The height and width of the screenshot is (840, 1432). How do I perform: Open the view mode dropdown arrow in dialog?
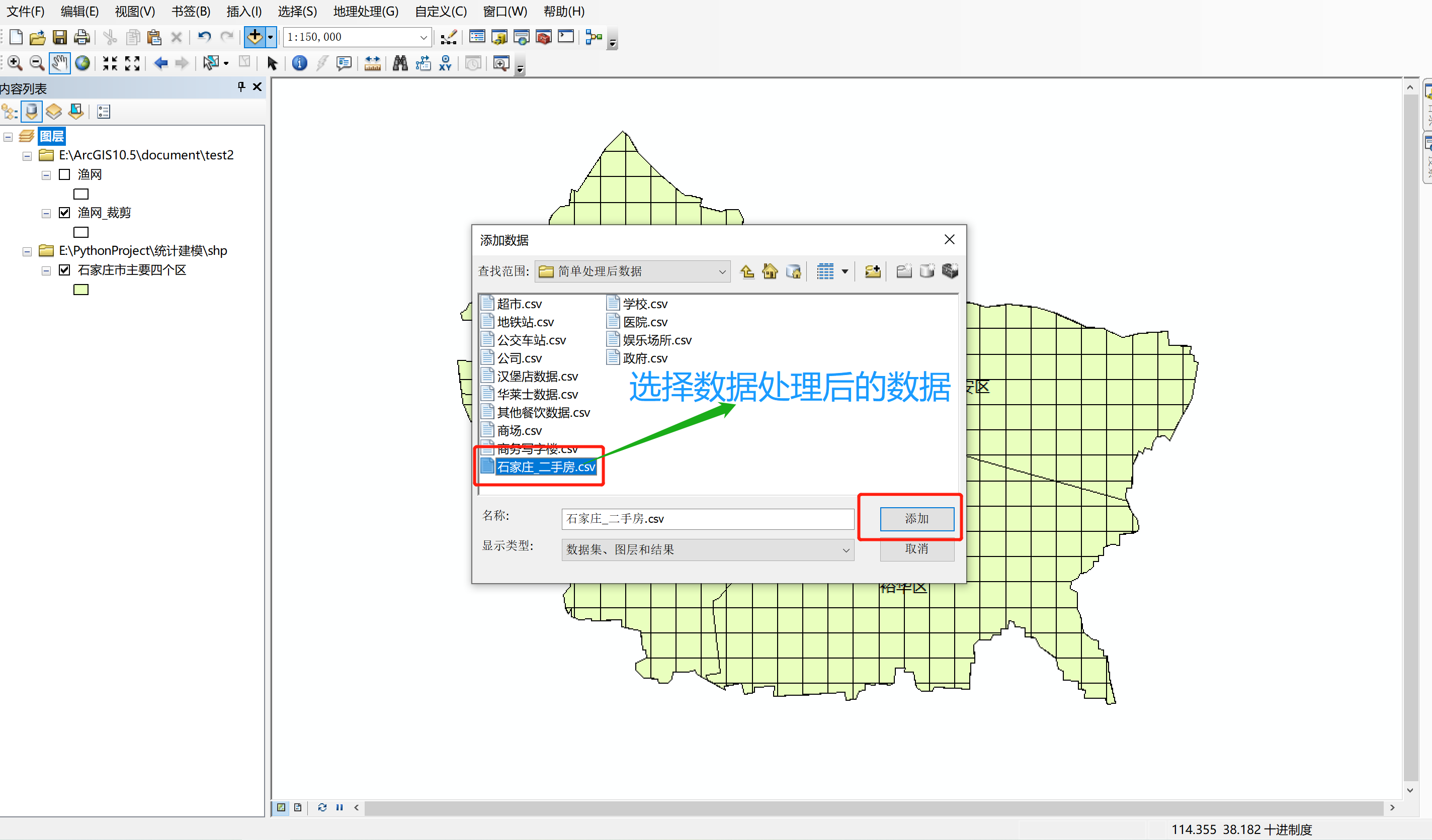(845, 271)
